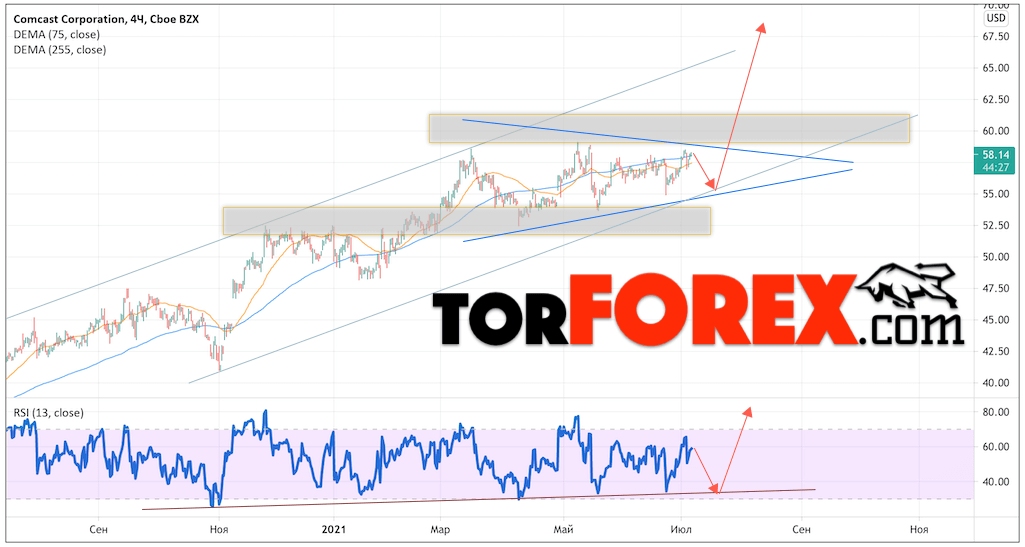Click the 44:27 bar countdown timer
Screen dimensions: 1025x547
(994, 168)
